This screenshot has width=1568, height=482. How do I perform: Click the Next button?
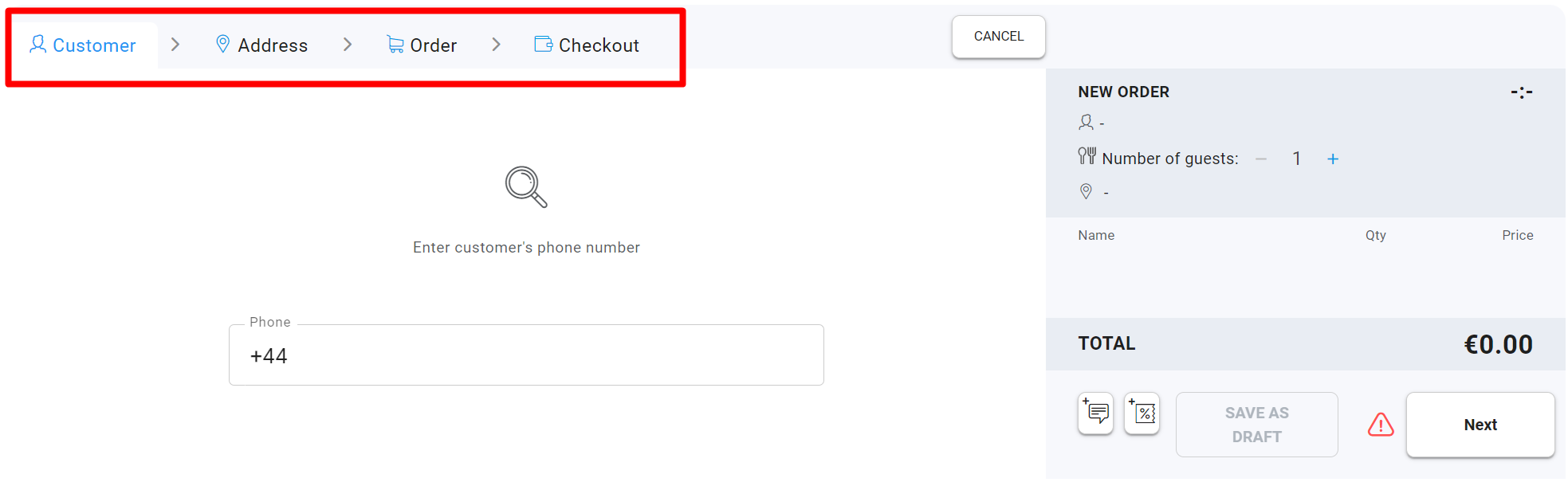tap(1480, 425)
